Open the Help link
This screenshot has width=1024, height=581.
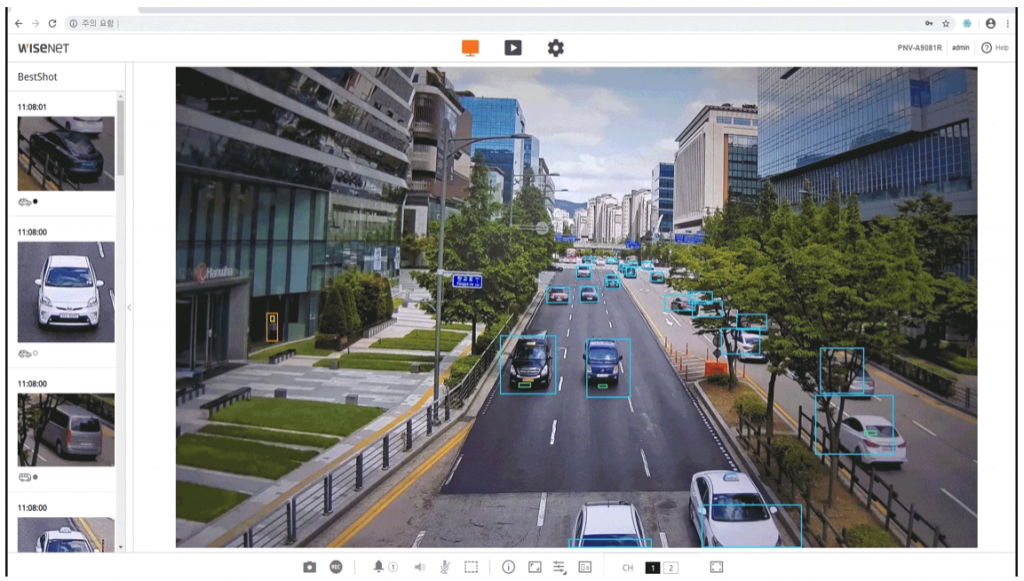pos(1002,48)
